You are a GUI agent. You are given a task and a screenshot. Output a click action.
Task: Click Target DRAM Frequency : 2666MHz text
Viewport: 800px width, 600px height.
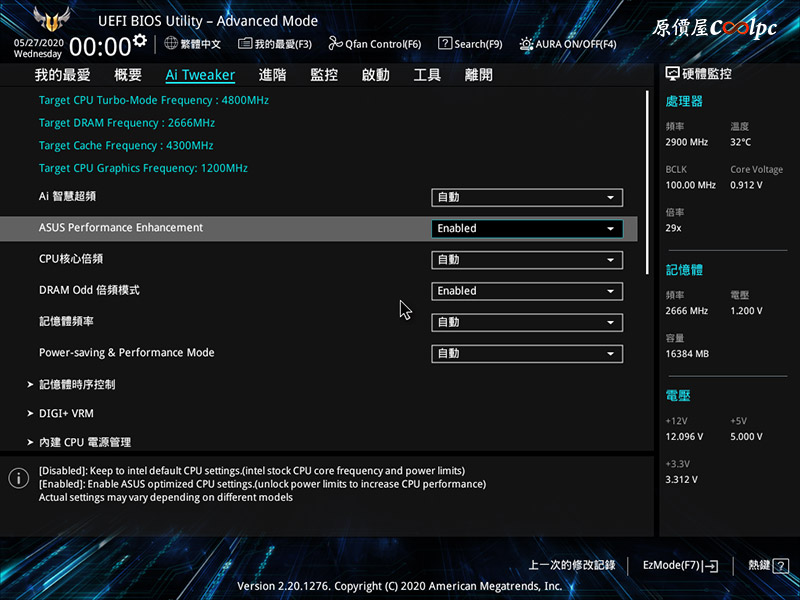pos(127,123)
